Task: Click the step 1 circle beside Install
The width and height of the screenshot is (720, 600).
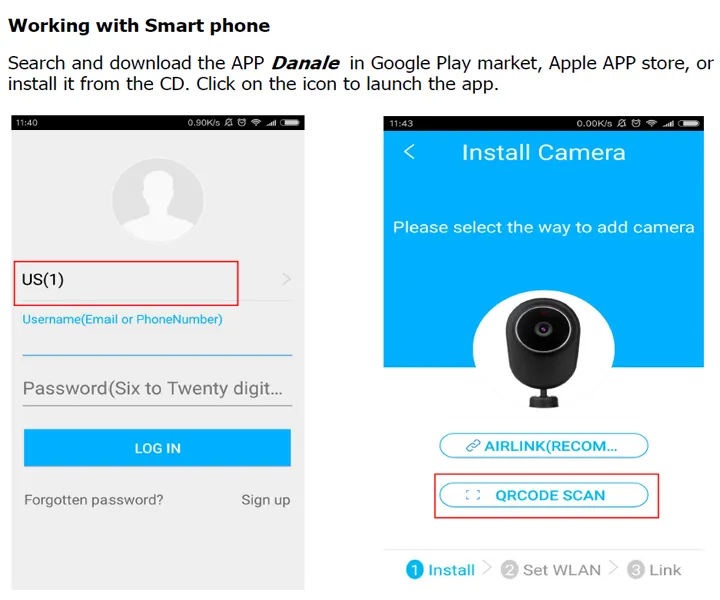Action: [415, 570]
